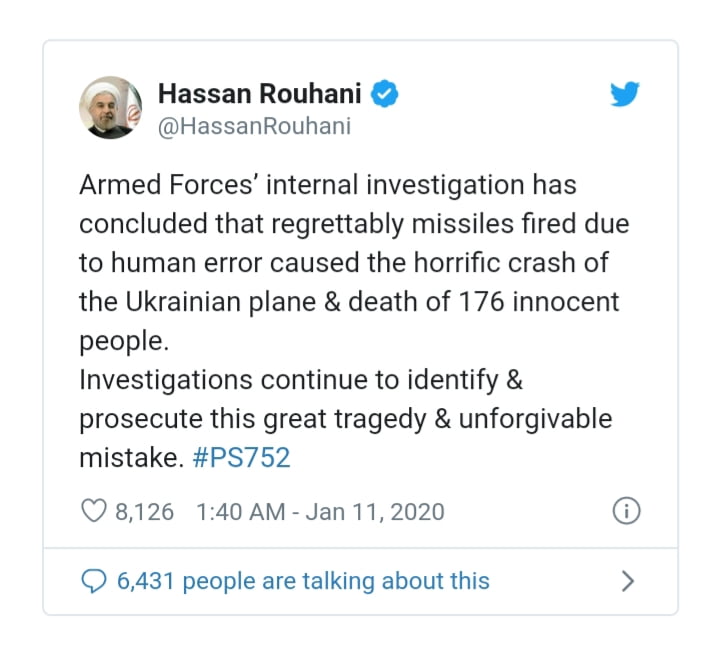Click the word "Ukrainian" in the tweet
This screenshot has height=651, width=720.
(183, 302)
